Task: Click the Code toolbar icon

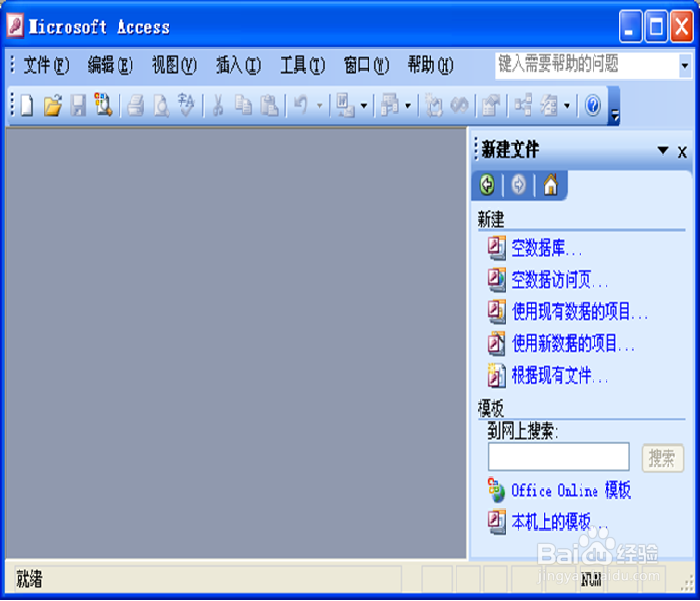Action: [433, 106]
